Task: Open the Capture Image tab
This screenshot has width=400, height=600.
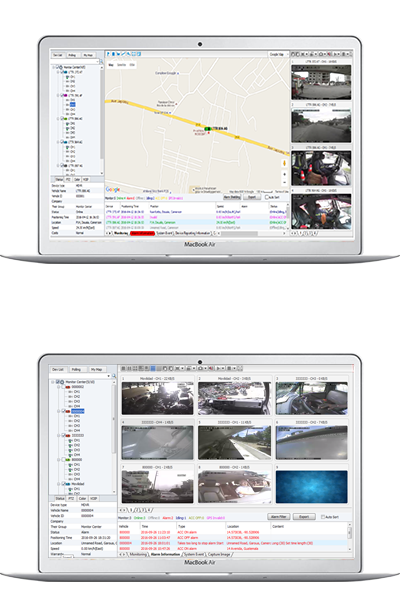Action: click(x=219, y=554)
